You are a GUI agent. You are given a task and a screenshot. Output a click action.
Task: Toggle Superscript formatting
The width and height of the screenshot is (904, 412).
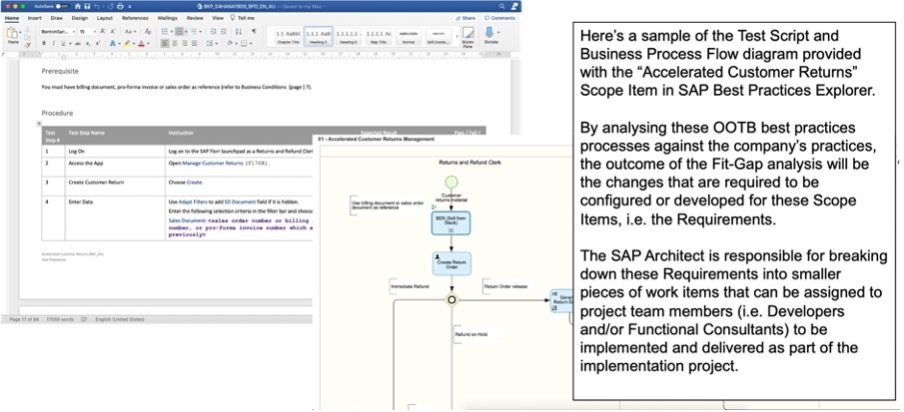(x=98, y=43)
